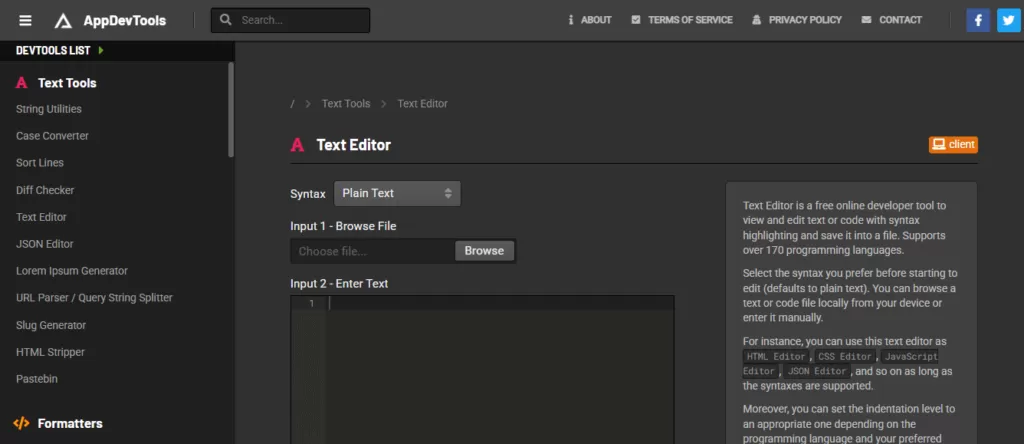Click the Text Tools category heading
Viewport: 1024px width, 444px height.
click(x=67, y=83)
